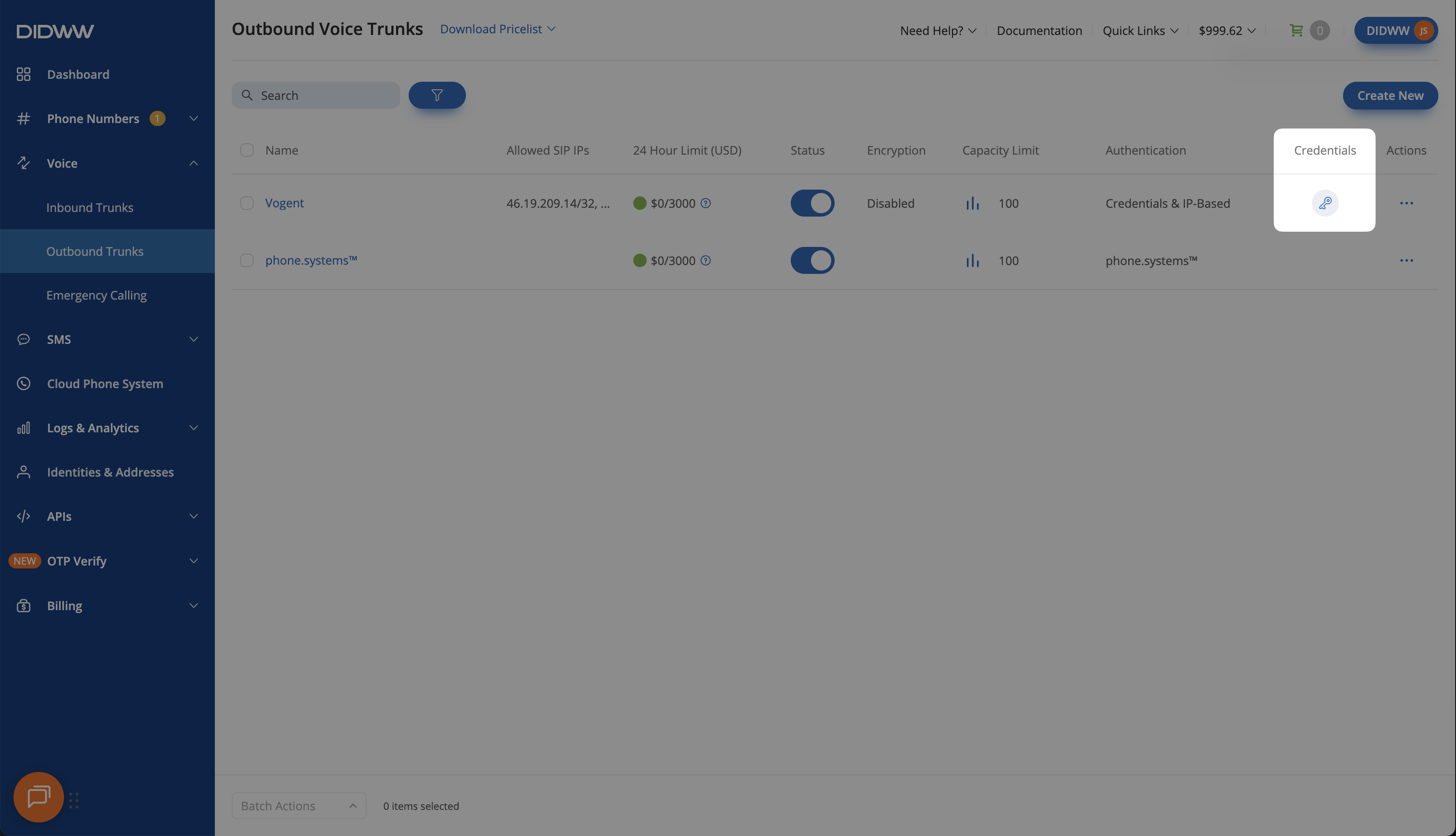The height and width of the screenshot is (836, 1456).
Task: Toggle the phone.systems trunk status switch
Action: coord(812,261)
